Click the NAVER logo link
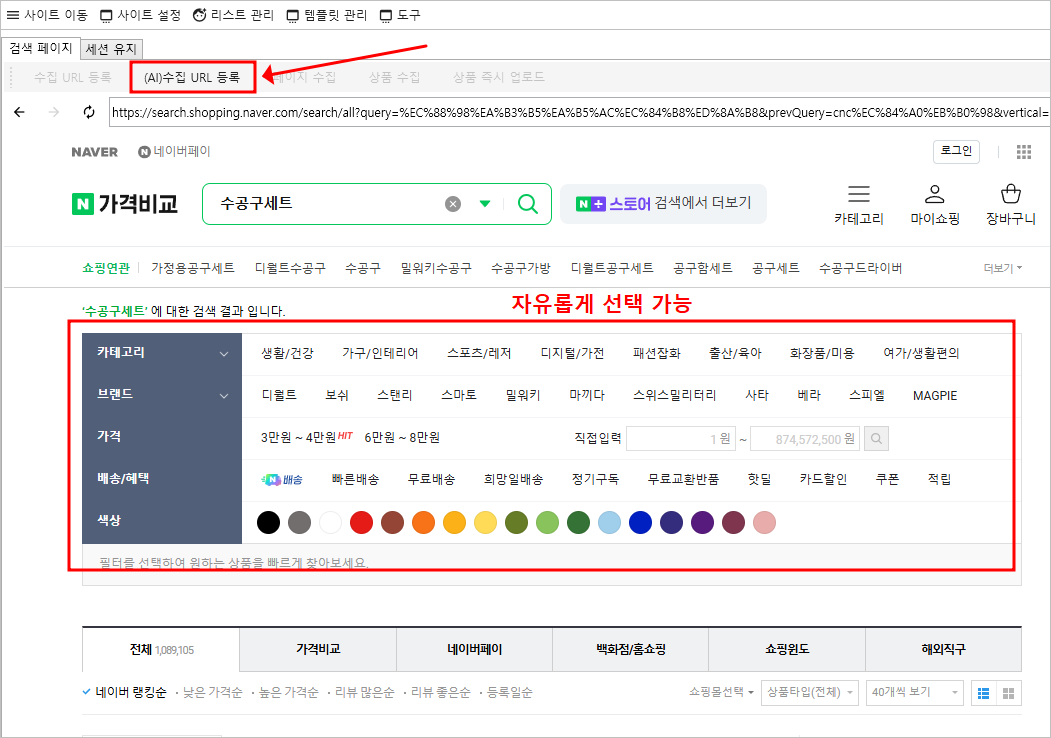1051x738 pixels. point(95,152)
